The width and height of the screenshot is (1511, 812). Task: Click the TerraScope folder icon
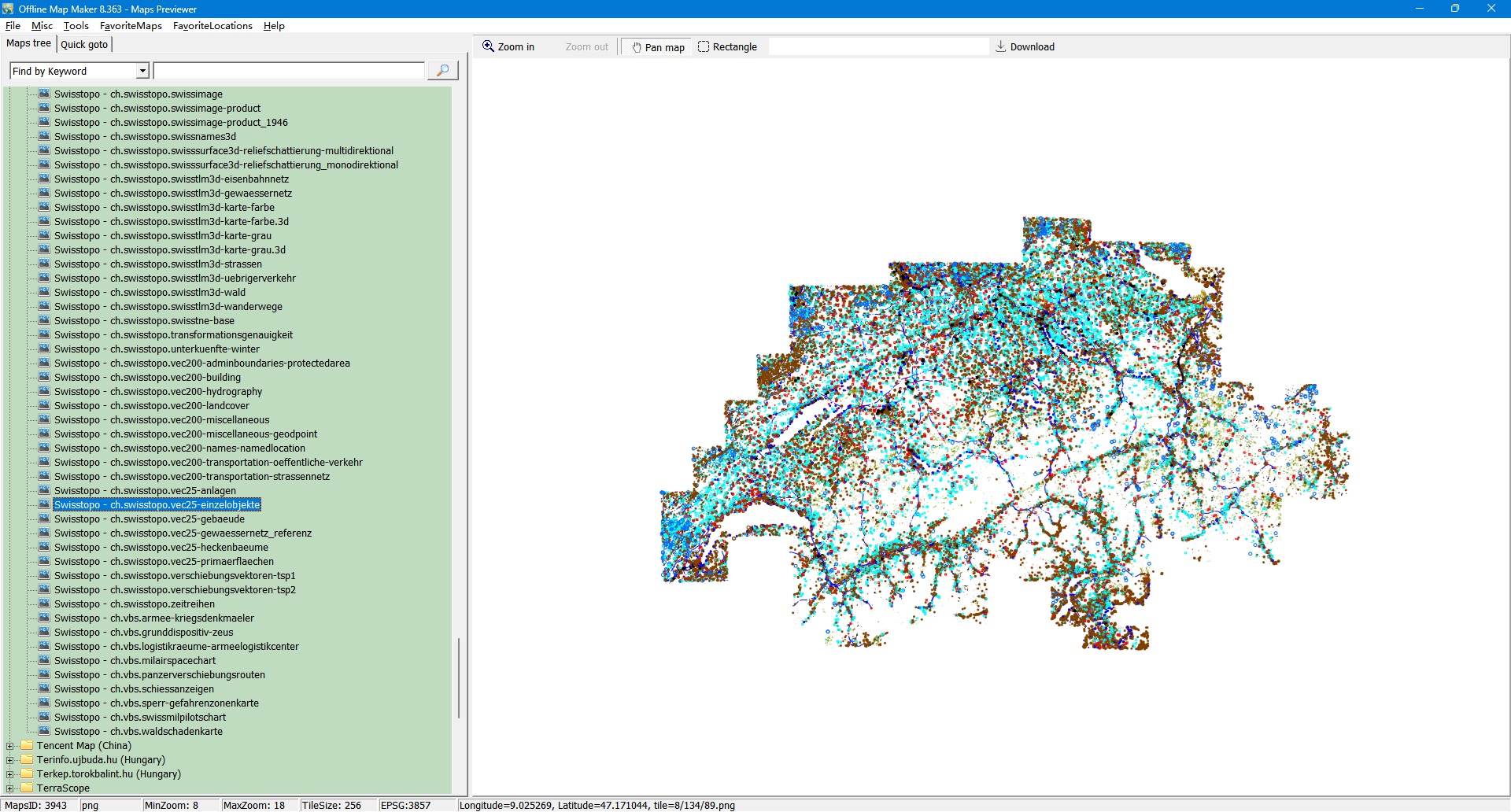pyautogui.click(x=27, y=788)
